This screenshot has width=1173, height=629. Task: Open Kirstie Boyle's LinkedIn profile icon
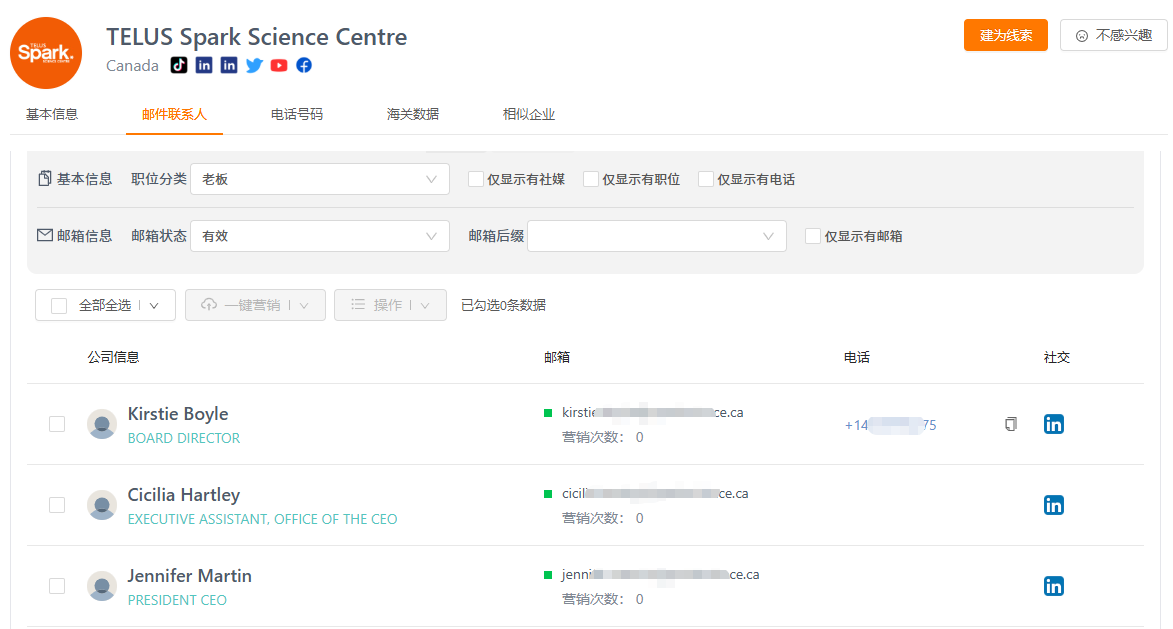tap(1053, 424)
